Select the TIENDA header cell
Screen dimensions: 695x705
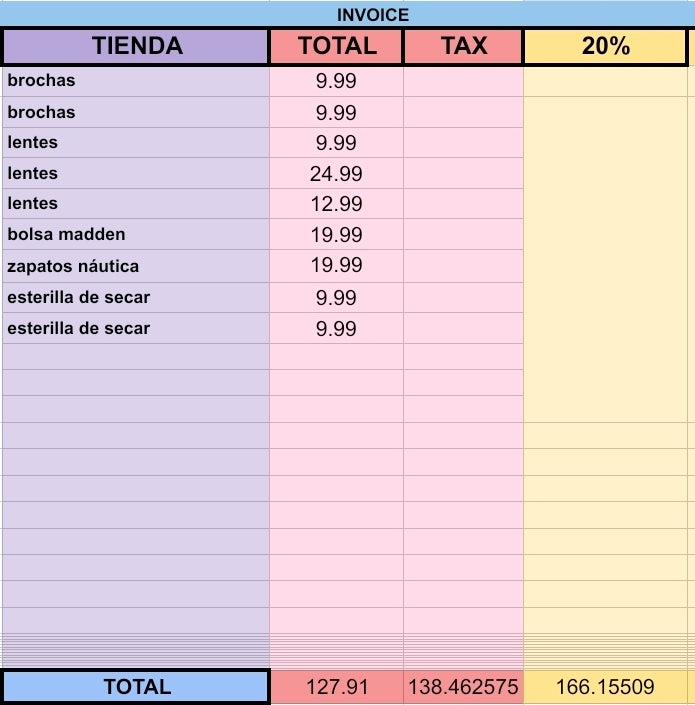(x=136, y=46)
